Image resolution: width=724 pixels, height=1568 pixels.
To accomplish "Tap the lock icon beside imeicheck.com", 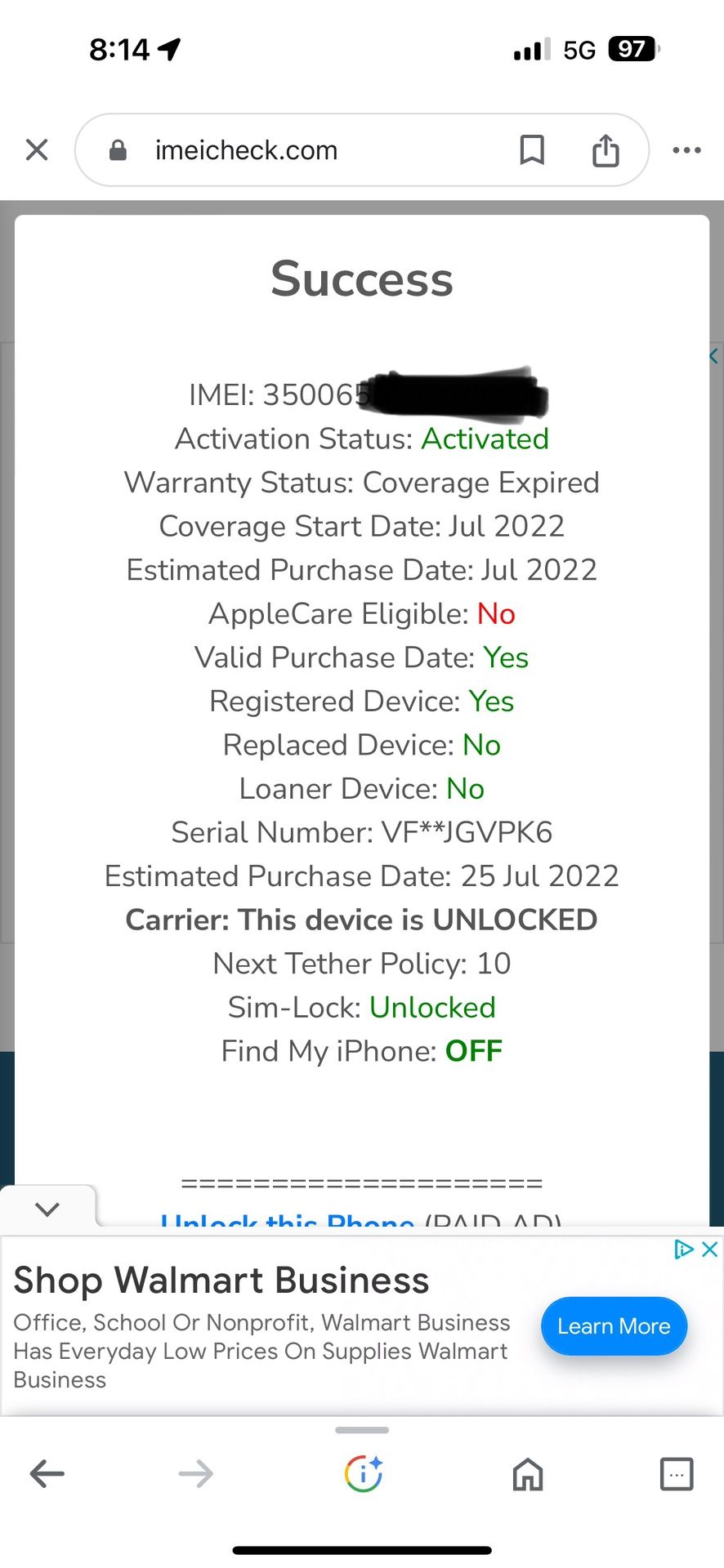I will click(x=118, y=150).
